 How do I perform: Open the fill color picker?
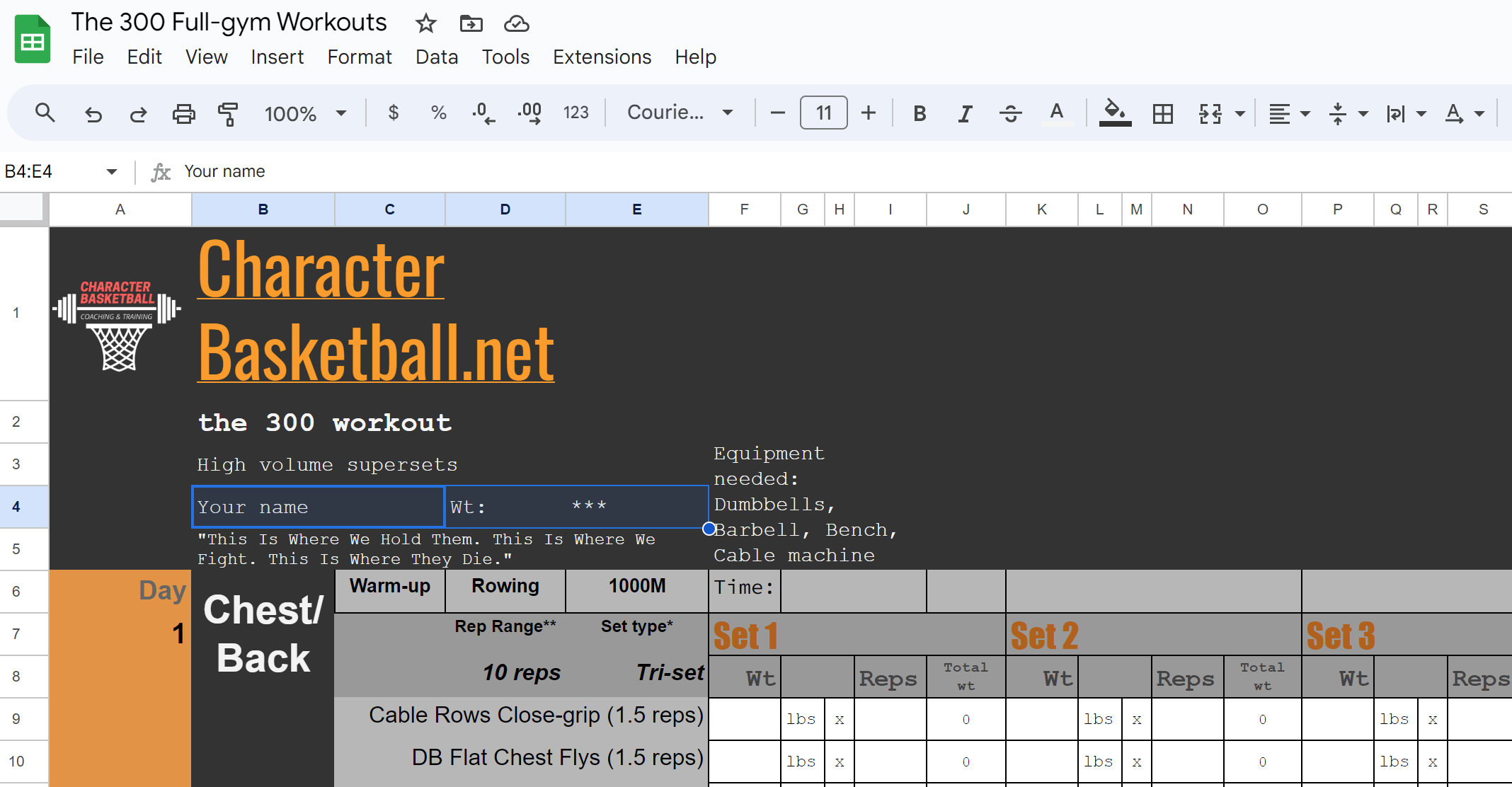point(1115,113)
